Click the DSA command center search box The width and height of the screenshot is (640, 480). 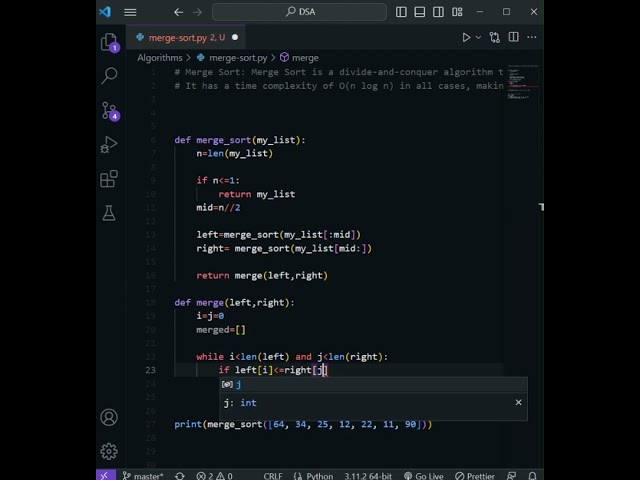pos(299,12)
